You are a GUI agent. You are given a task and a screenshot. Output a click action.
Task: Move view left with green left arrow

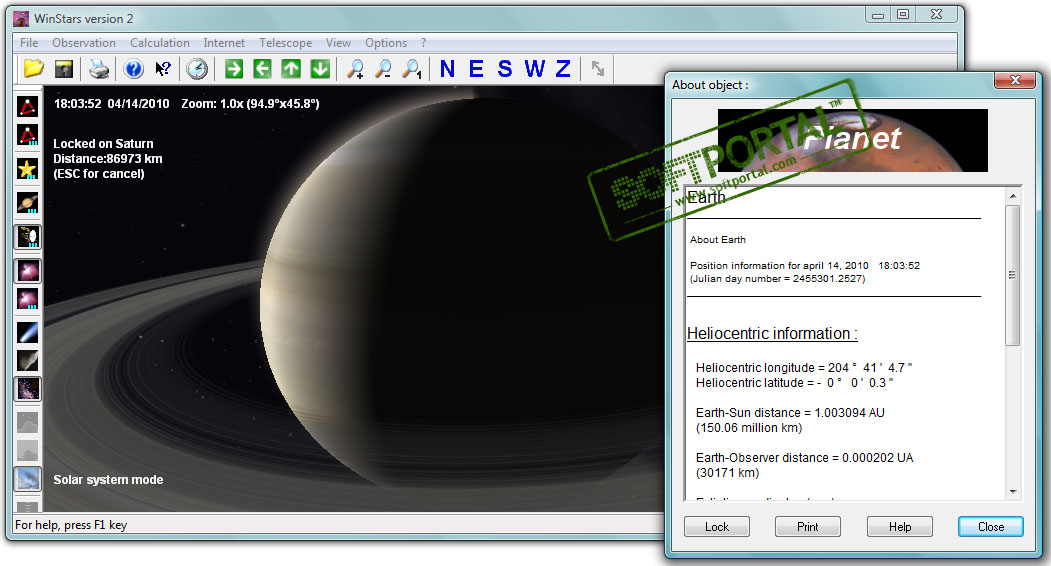pyautogui.click(x=262, y=68)
